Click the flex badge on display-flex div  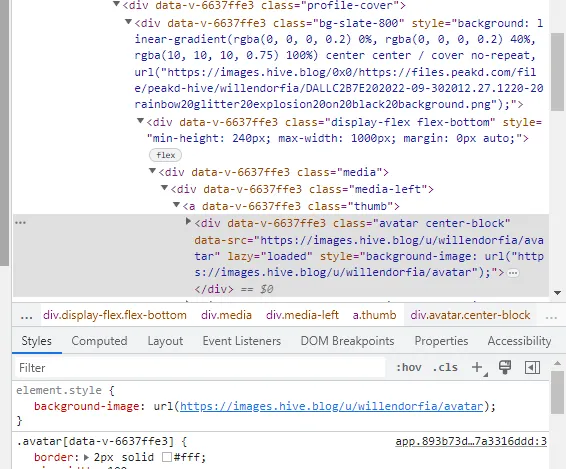click(x=165, y=155)
